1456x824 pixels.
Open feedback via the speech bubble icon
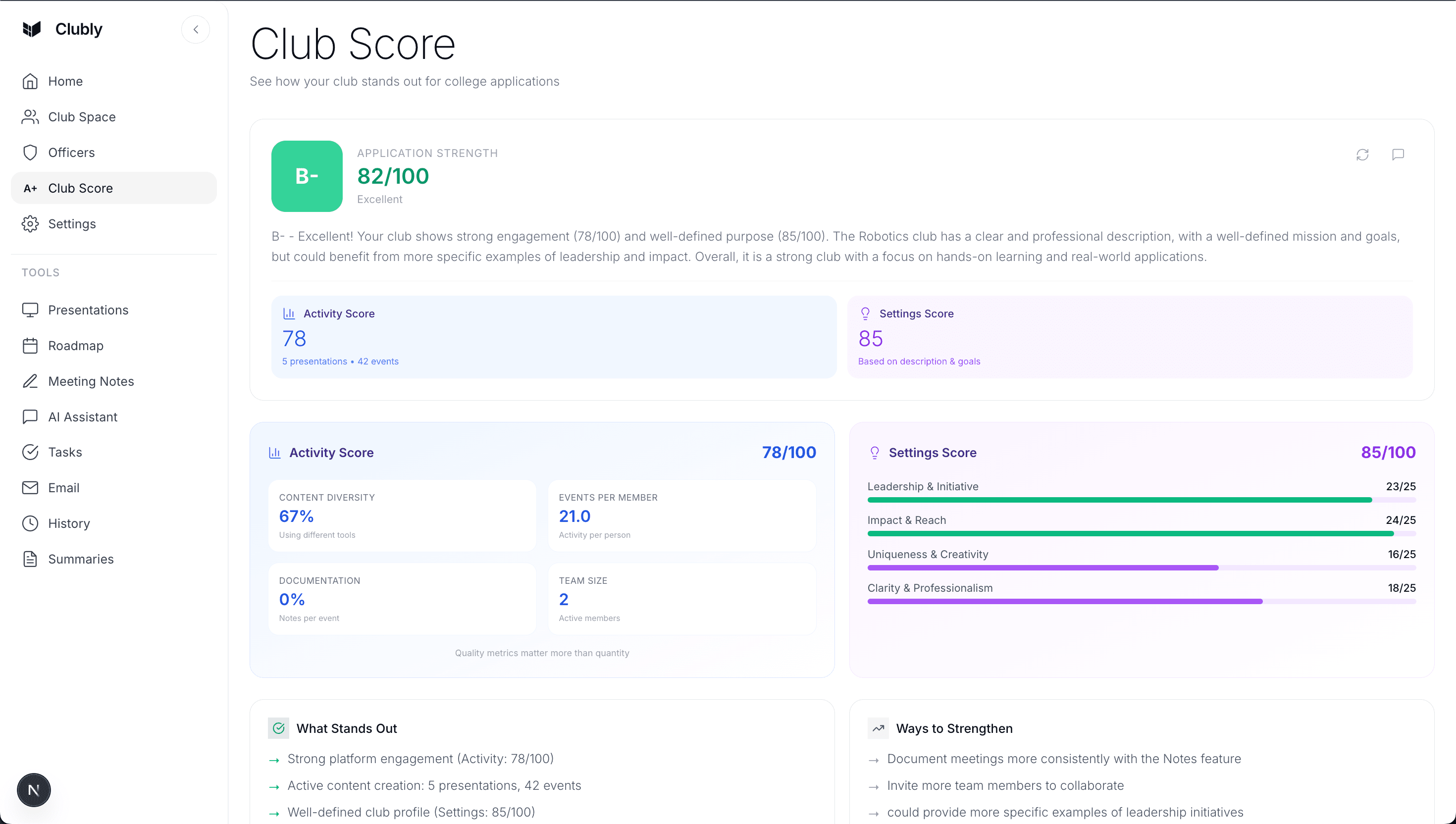pos(1398,154)
